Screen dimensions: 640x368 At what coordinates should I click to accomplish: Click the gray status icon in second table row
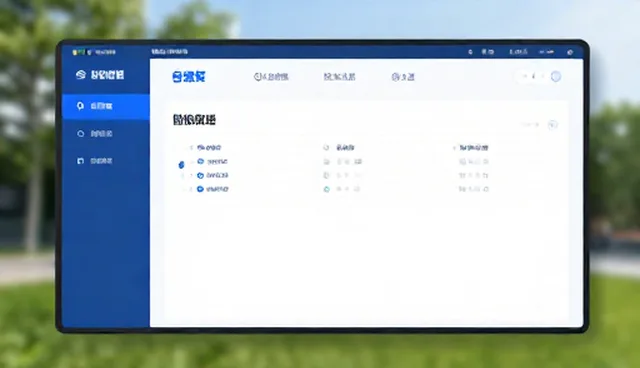click(326, 175)
